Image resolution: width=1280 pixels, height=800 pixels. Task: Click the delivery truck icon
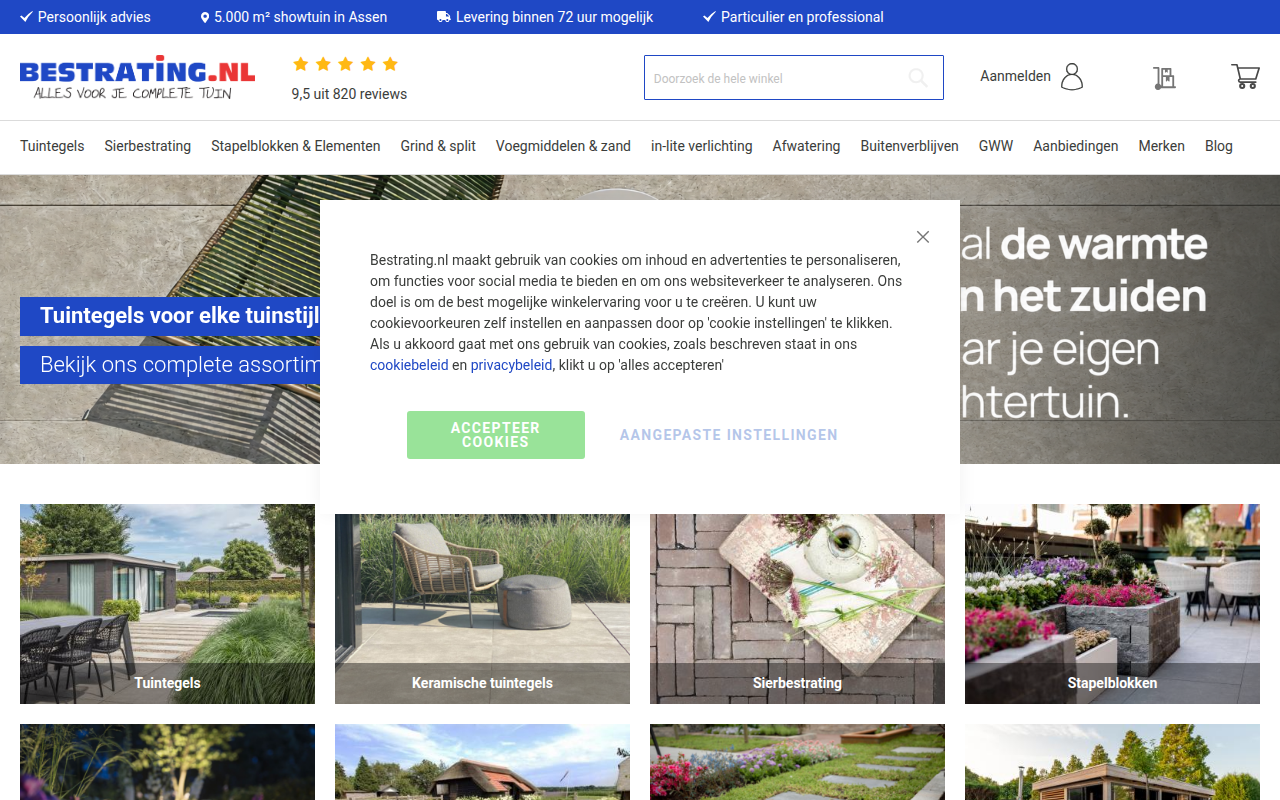pyautogui.click(x=444, y=17)
